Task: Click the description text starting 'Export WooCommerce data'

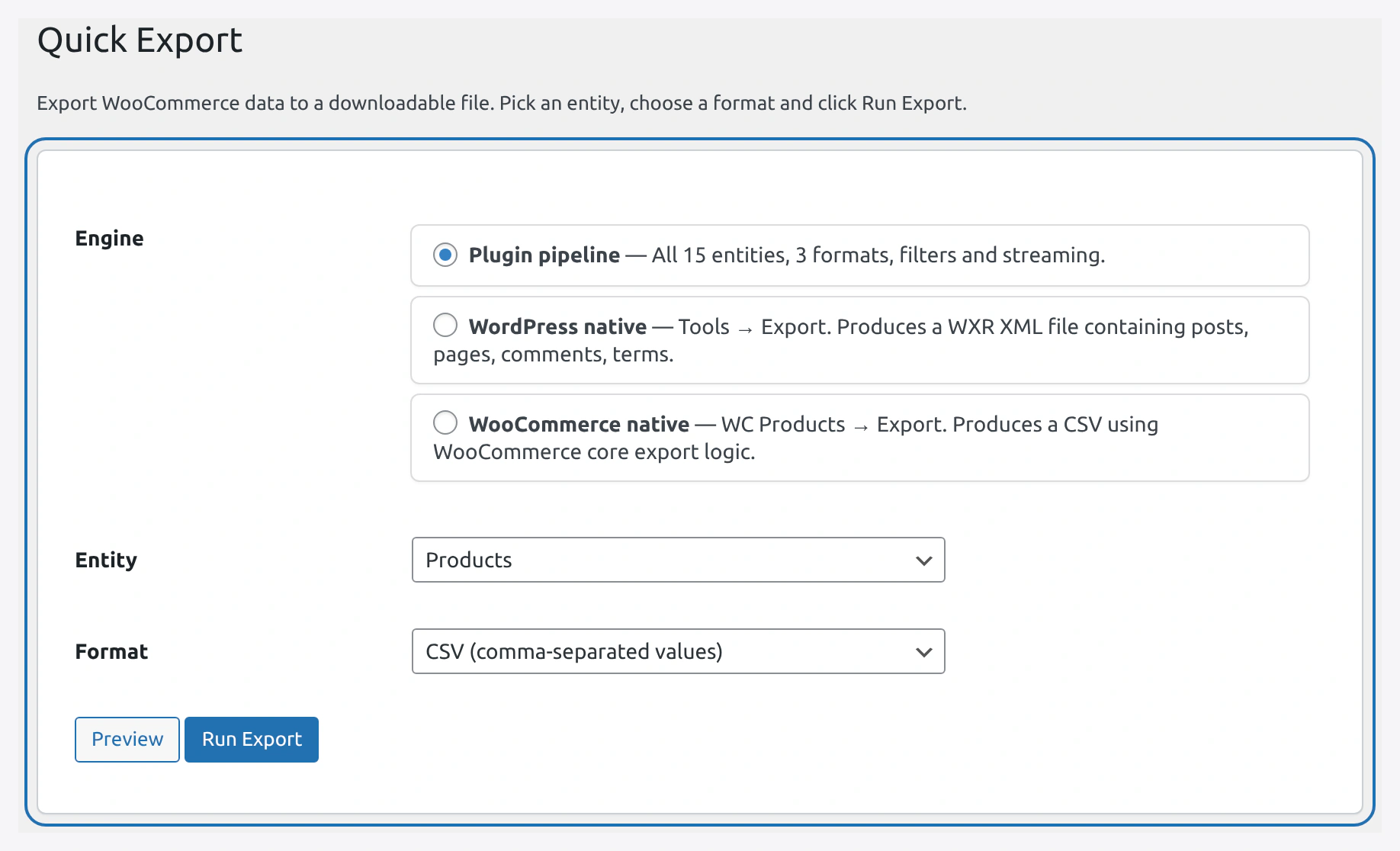Action: coord(502,103)
